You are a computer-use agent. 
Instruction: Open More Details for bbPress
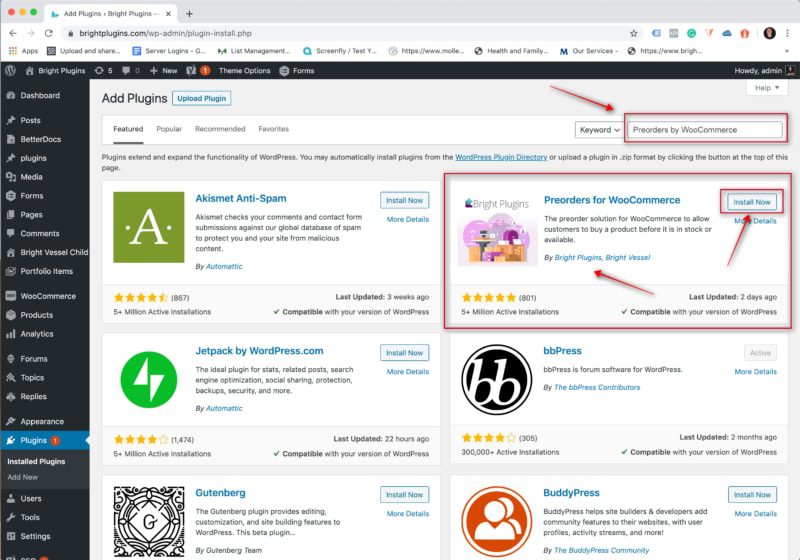click(756, 372)
